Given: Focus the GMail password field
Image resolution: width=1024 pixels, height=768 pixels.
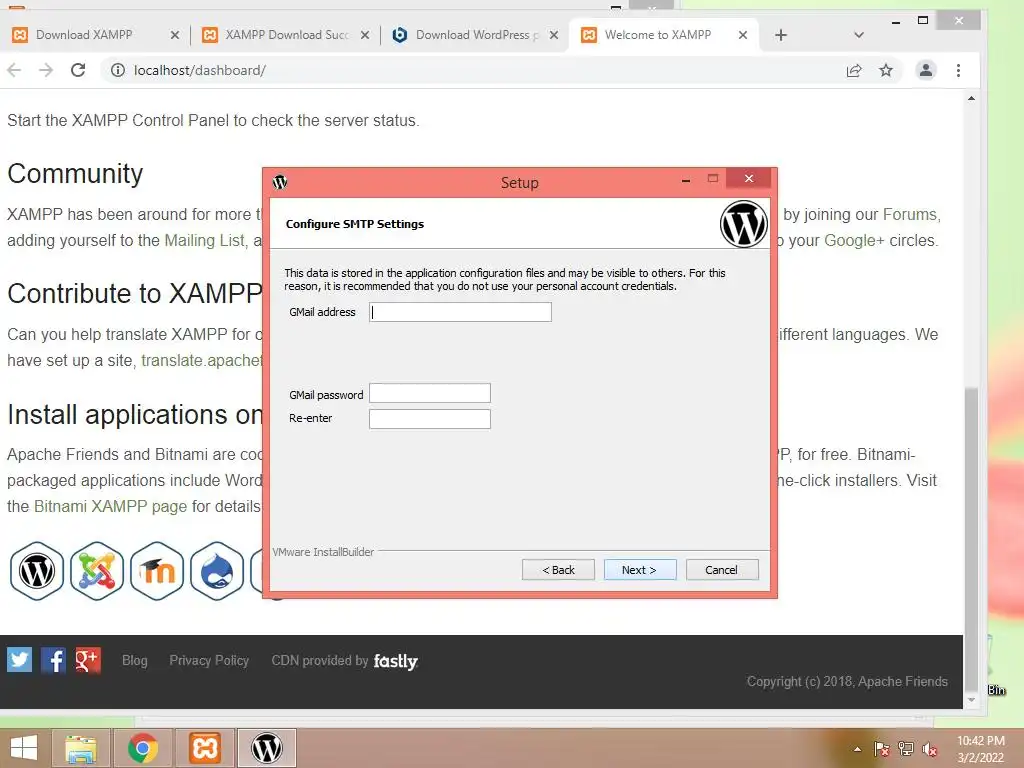Looking at the screenshot, I should tap(430, 393).
